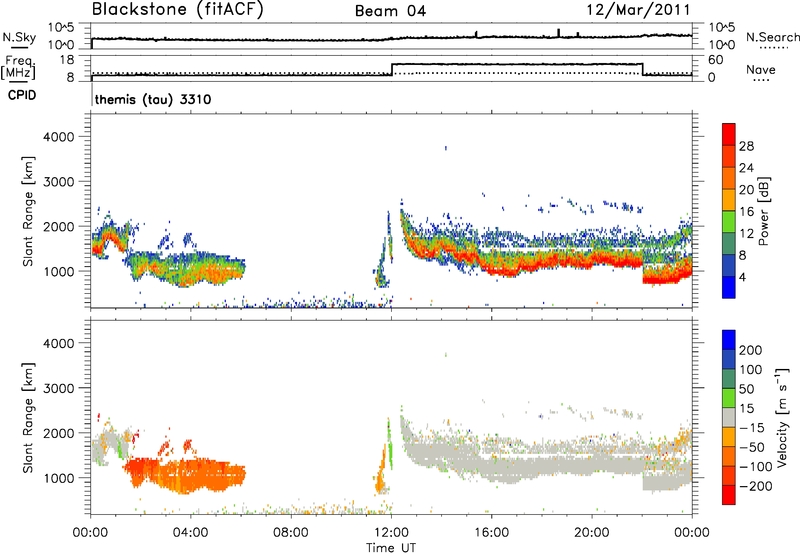Pick the bright green 15–50 Velocity colorbar segment
The image size is (800, 554).
tap(729, 398)
